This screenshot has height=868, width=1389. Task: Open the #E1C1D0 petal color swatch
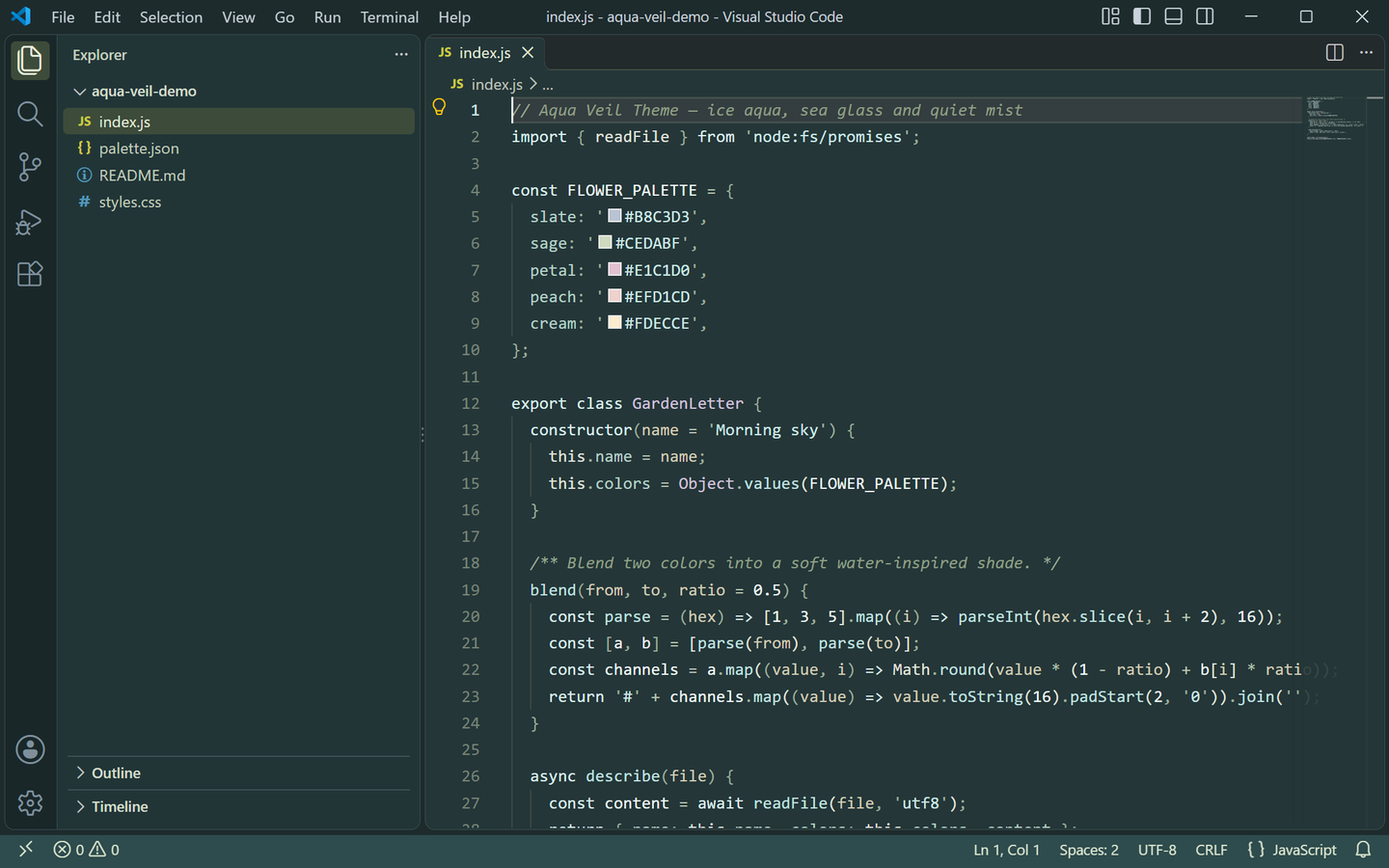coord(614,269)
